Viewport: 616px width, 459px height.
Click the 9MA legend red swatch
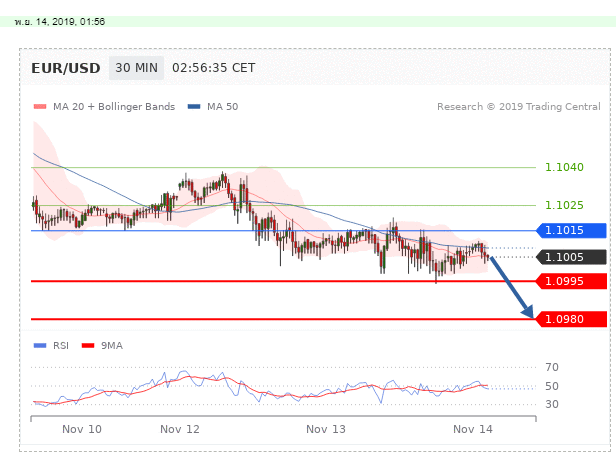point(88,346)
